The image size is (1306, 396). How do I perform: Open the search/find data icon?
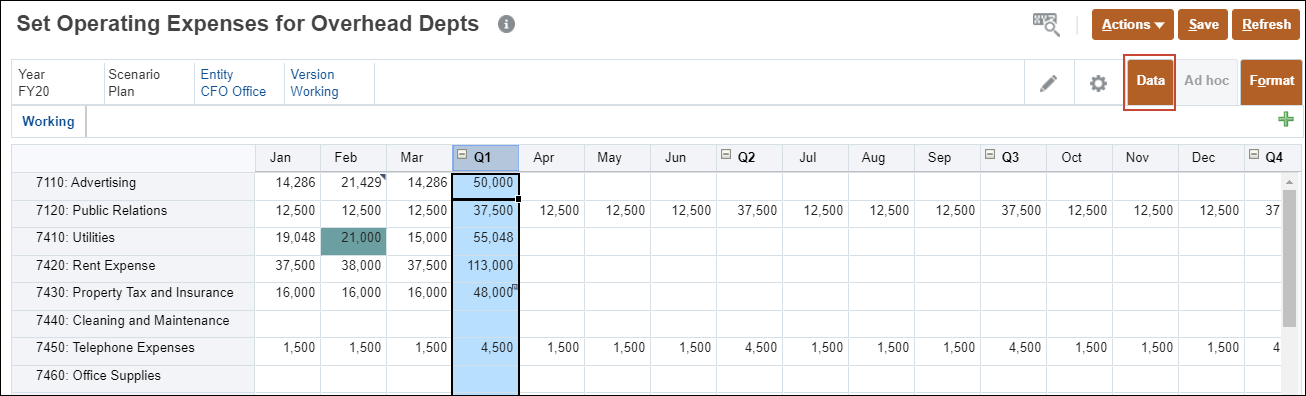[1046, 25]
